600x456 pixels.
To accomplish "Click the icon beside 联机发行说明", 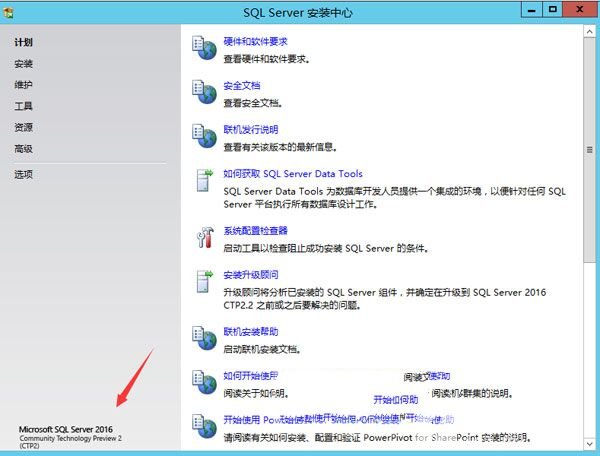I will point(203,136).
